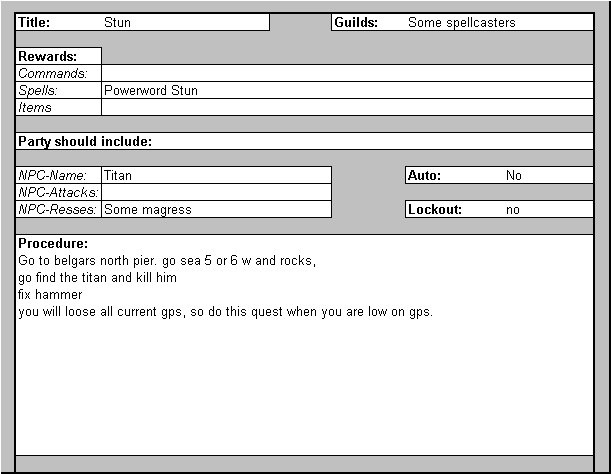Click the NPC-Attacks label cell

pos(59,192)
